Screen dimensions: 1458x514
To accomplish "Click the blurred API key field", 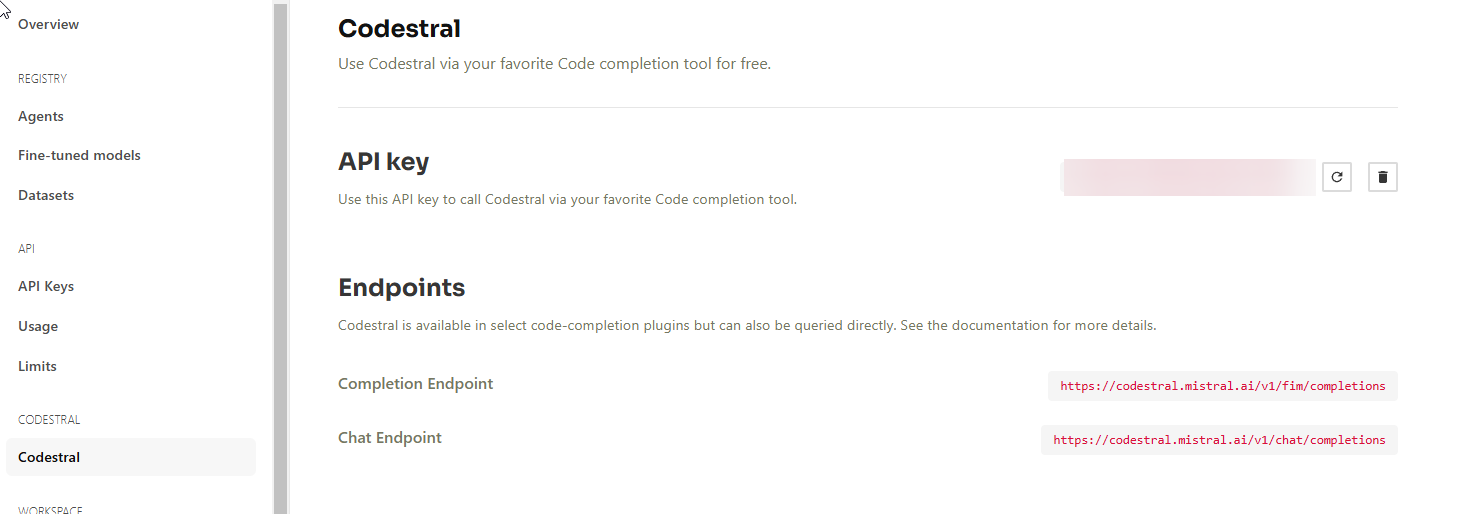I will pos(1188,177).
